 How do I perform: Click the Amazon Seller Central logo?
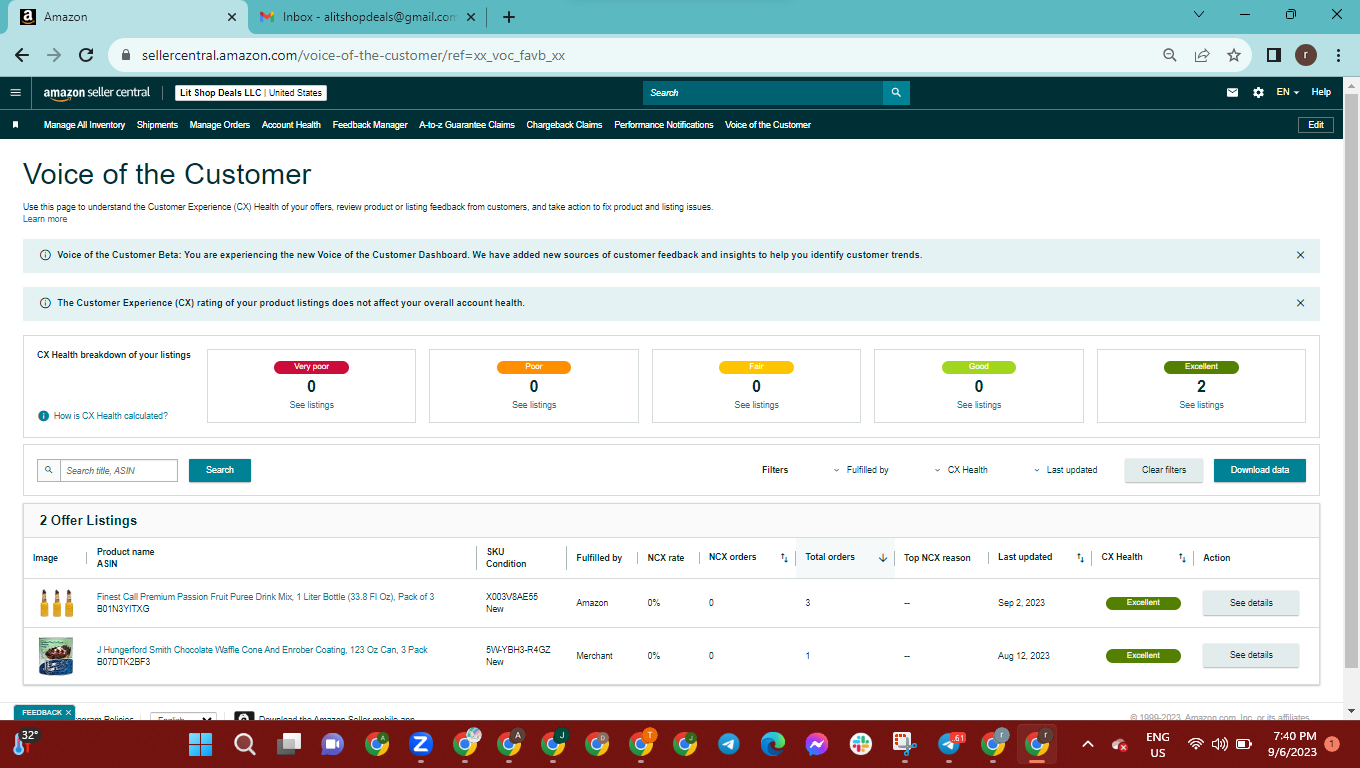click(96, 92)
